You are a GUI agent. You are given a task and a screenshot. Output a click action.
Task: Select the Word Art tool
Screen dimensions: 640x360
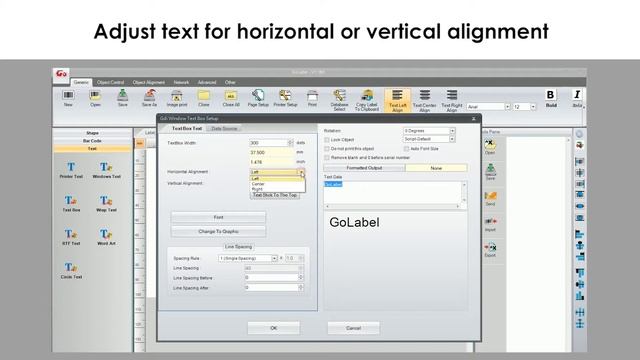pyautogui.click(x=106, y=237)
